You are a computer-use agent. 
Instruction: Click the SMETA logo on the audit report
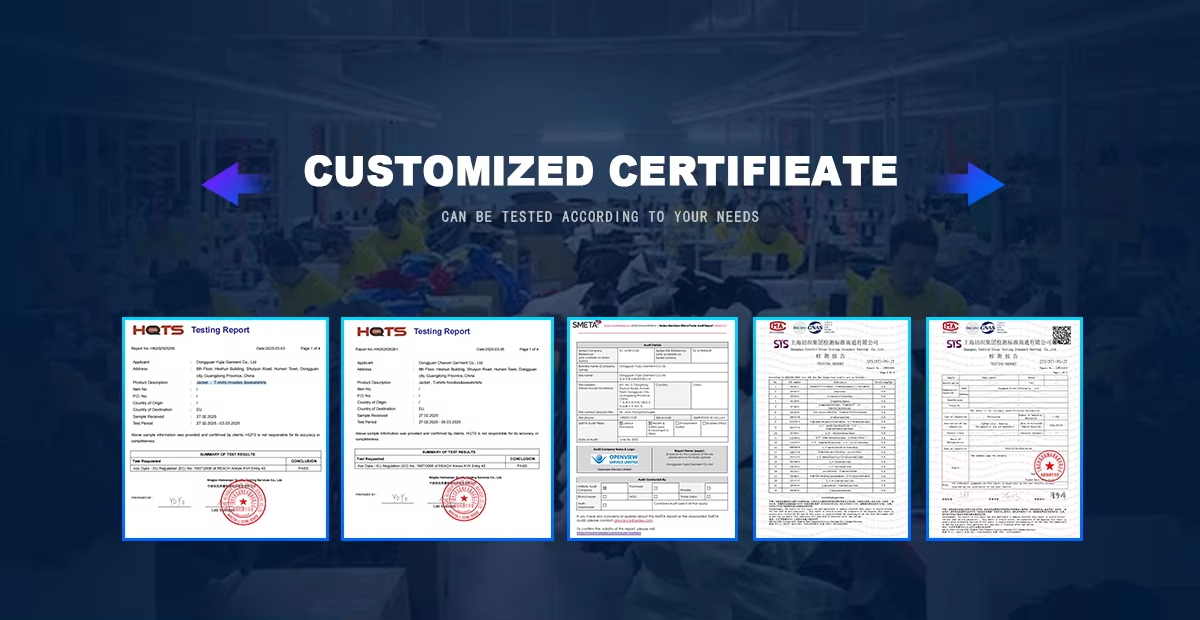585,324
